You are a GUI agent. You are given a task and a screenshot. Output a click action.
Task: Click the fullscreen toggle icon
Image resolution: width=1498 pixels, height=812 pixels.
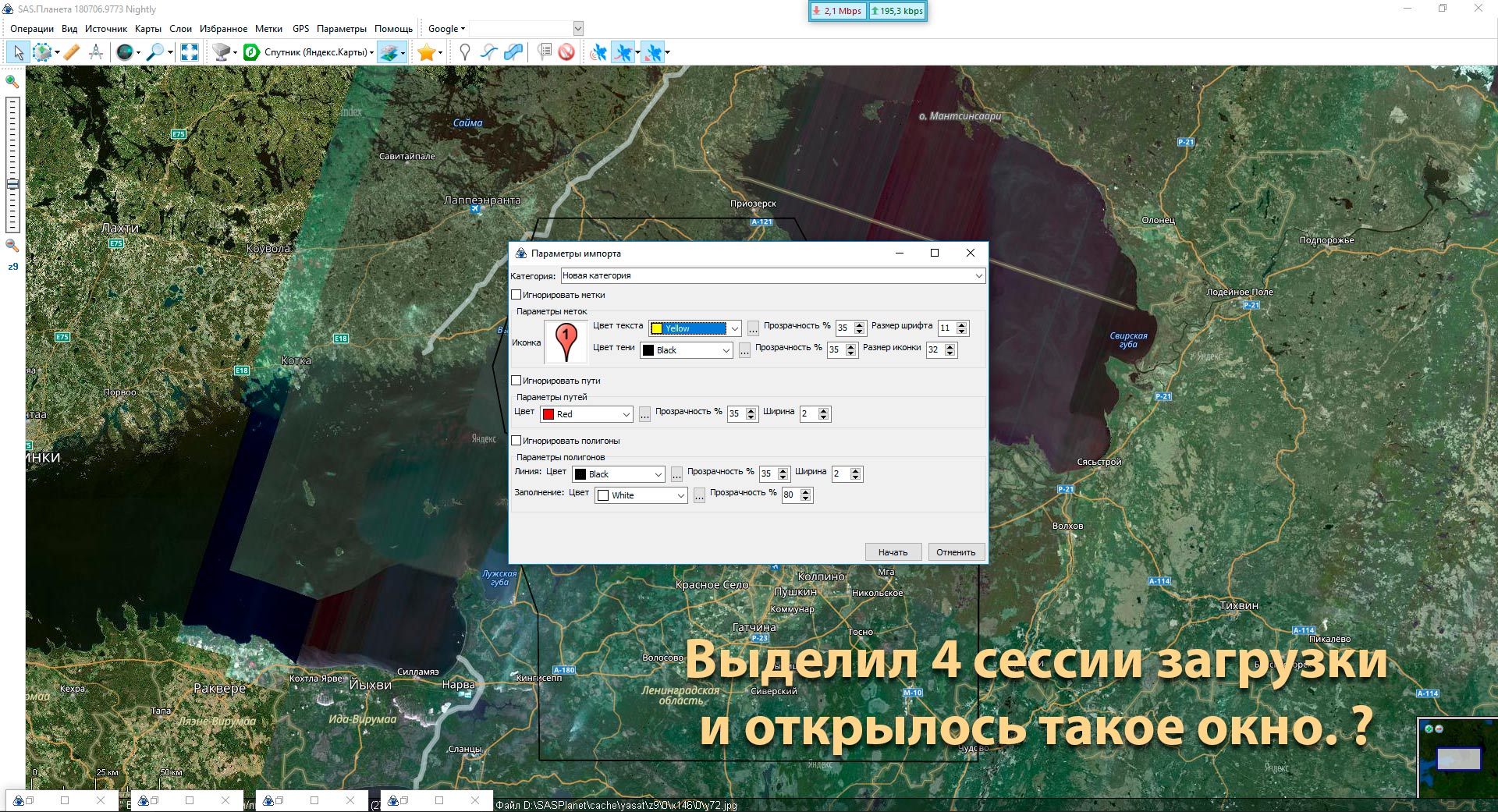coord(189,52)
